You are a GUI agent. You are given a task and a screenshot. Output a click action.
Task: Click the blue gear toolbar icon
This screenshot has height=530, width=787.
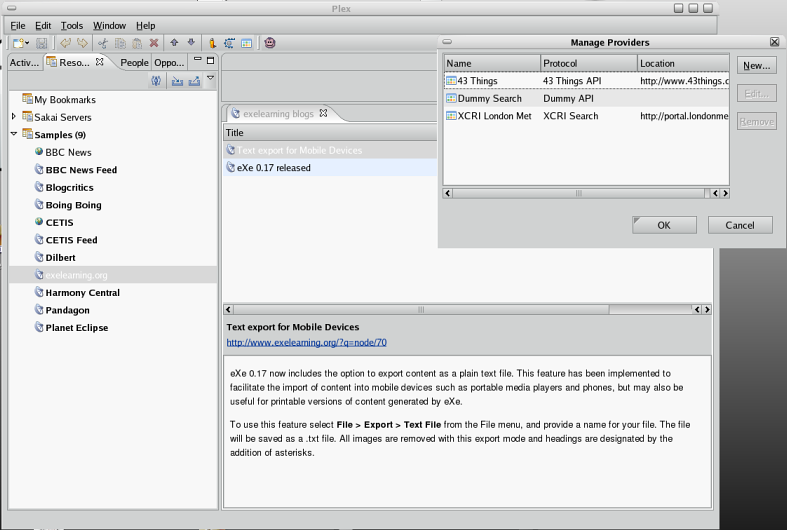click(229, 43)
